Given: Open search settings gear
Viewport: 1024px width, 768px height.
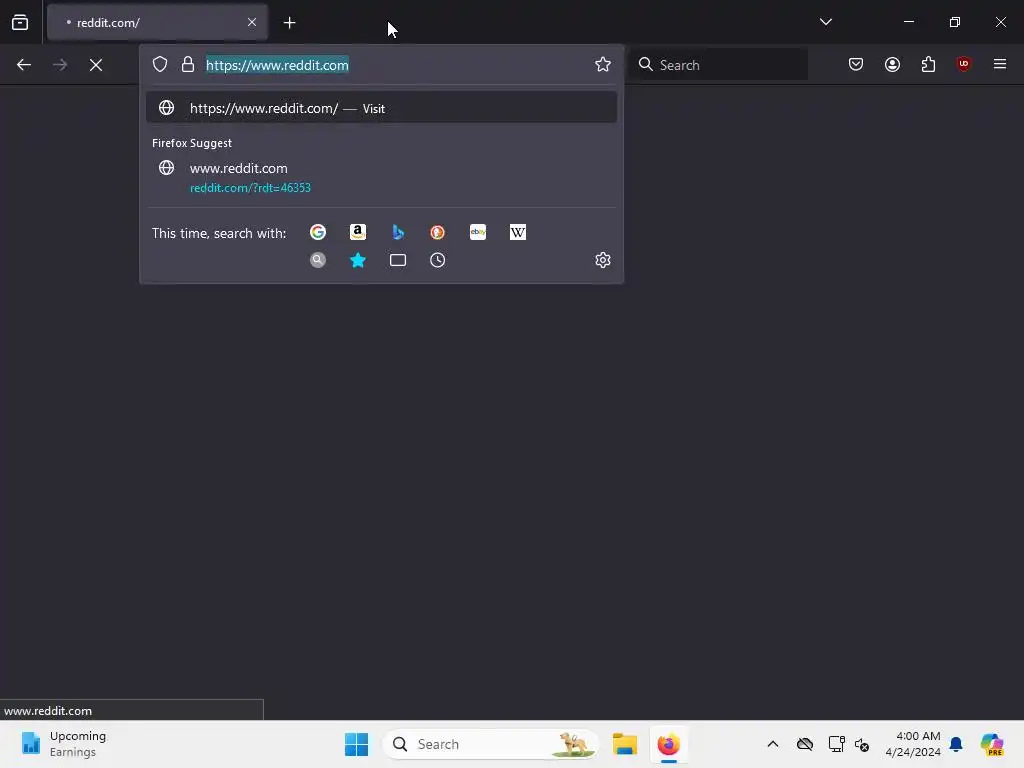Looking at the screenshot, I should tap(603, 260).
